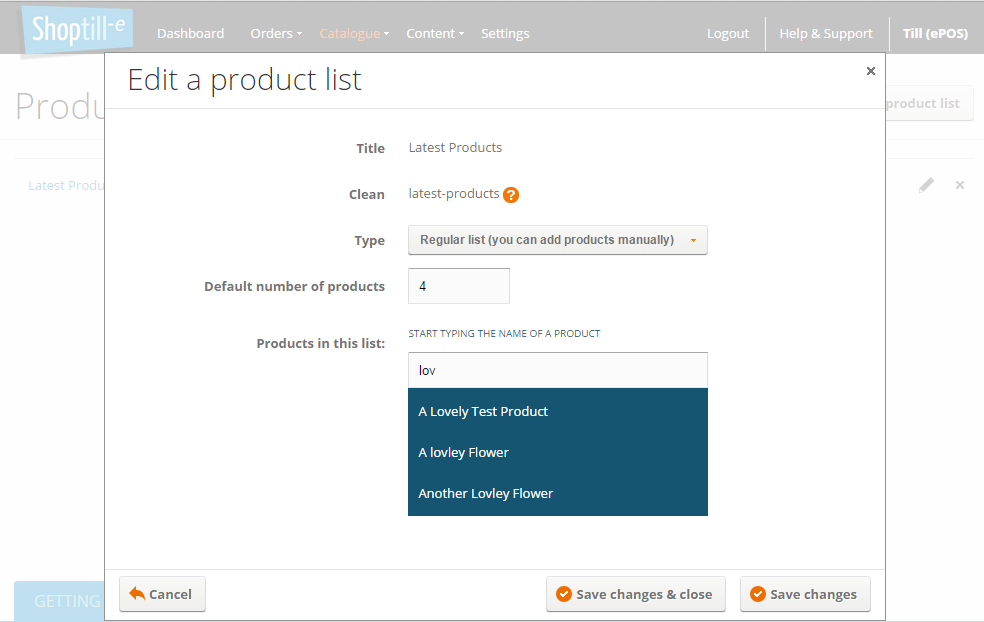Viewport: 984px width, 622px height.
Task: Click the product list button behind dialog
Action: pyautogui.click(x=929, y=104)
